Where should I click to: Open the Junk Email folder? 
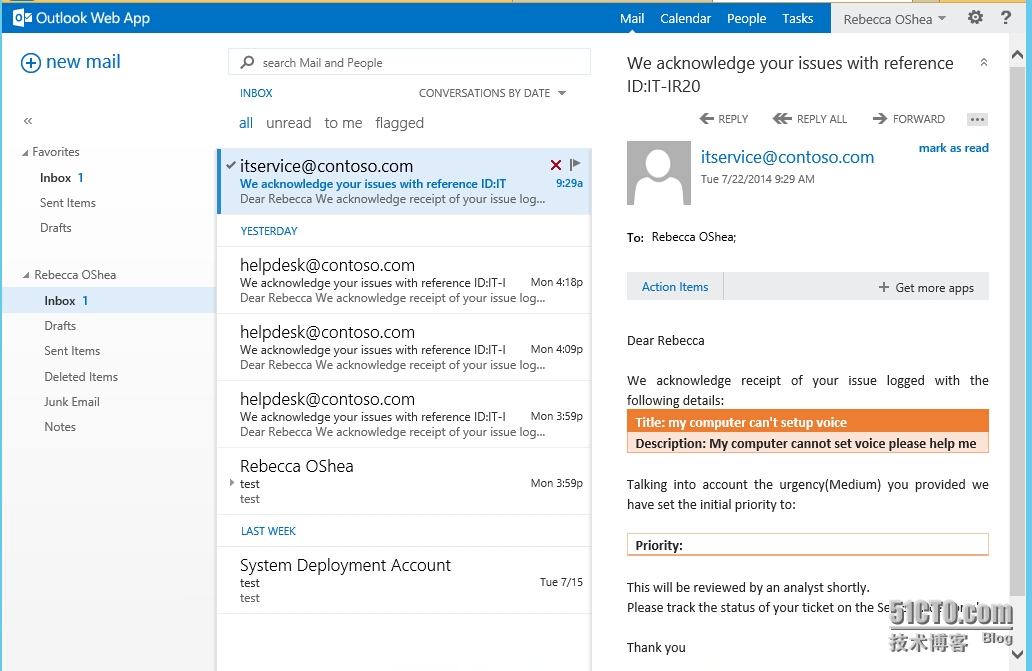point(72,401)
